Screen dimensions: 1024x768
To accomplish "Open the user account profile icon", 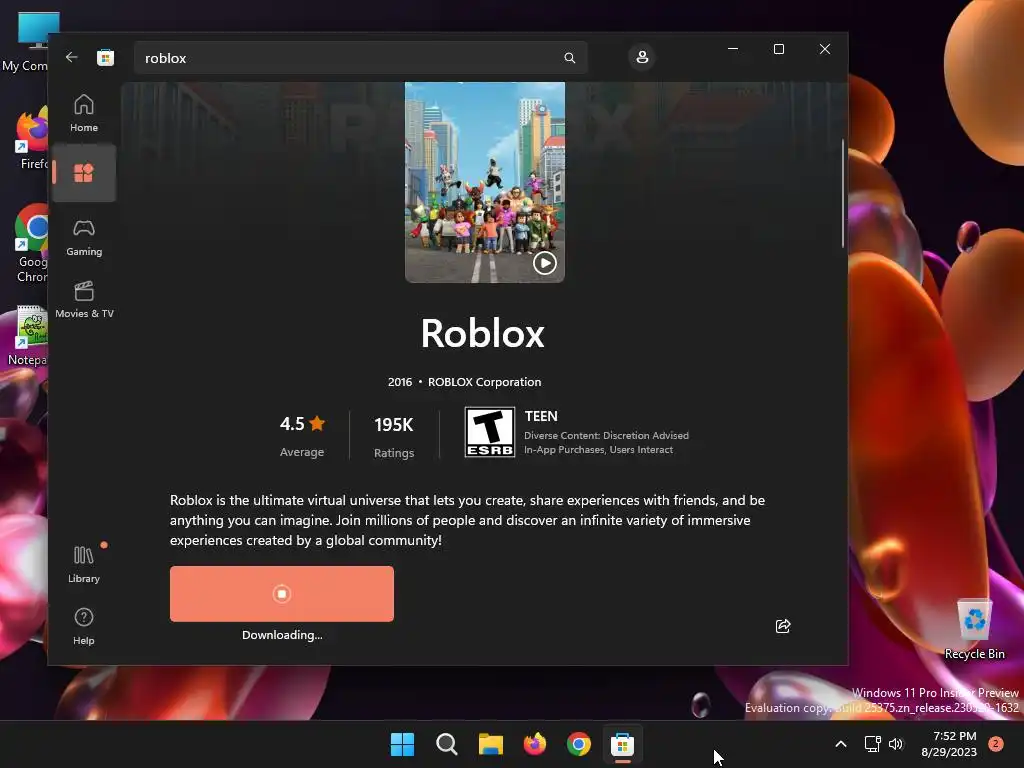I will pos(642,57).
